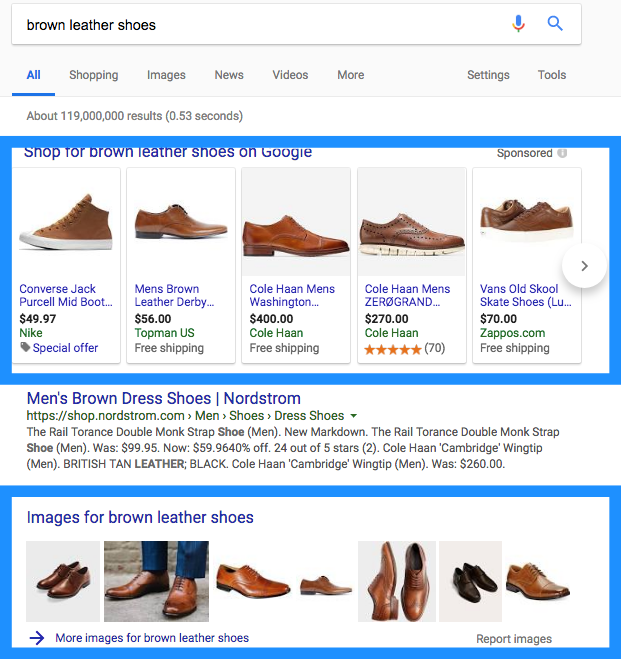Click the Nike seller name
621x659 pixels.
(x=31, y=333)
